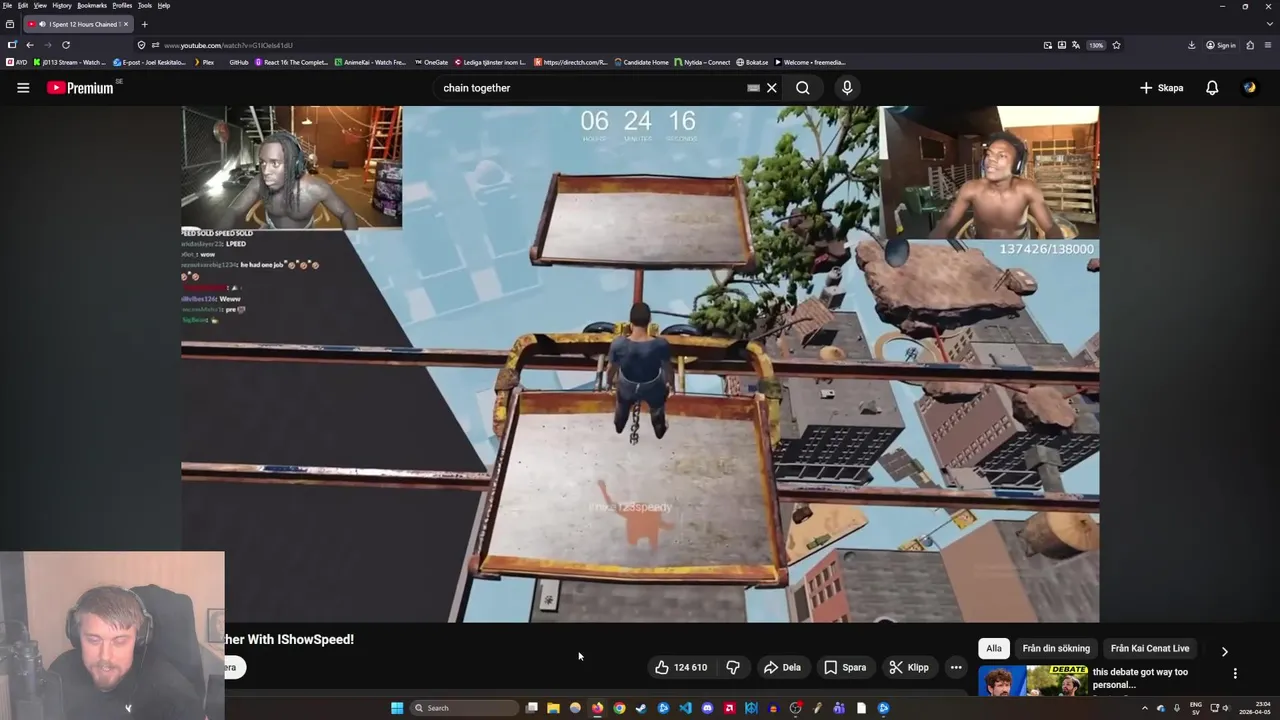Open a new browser tab

click(144, 24)
